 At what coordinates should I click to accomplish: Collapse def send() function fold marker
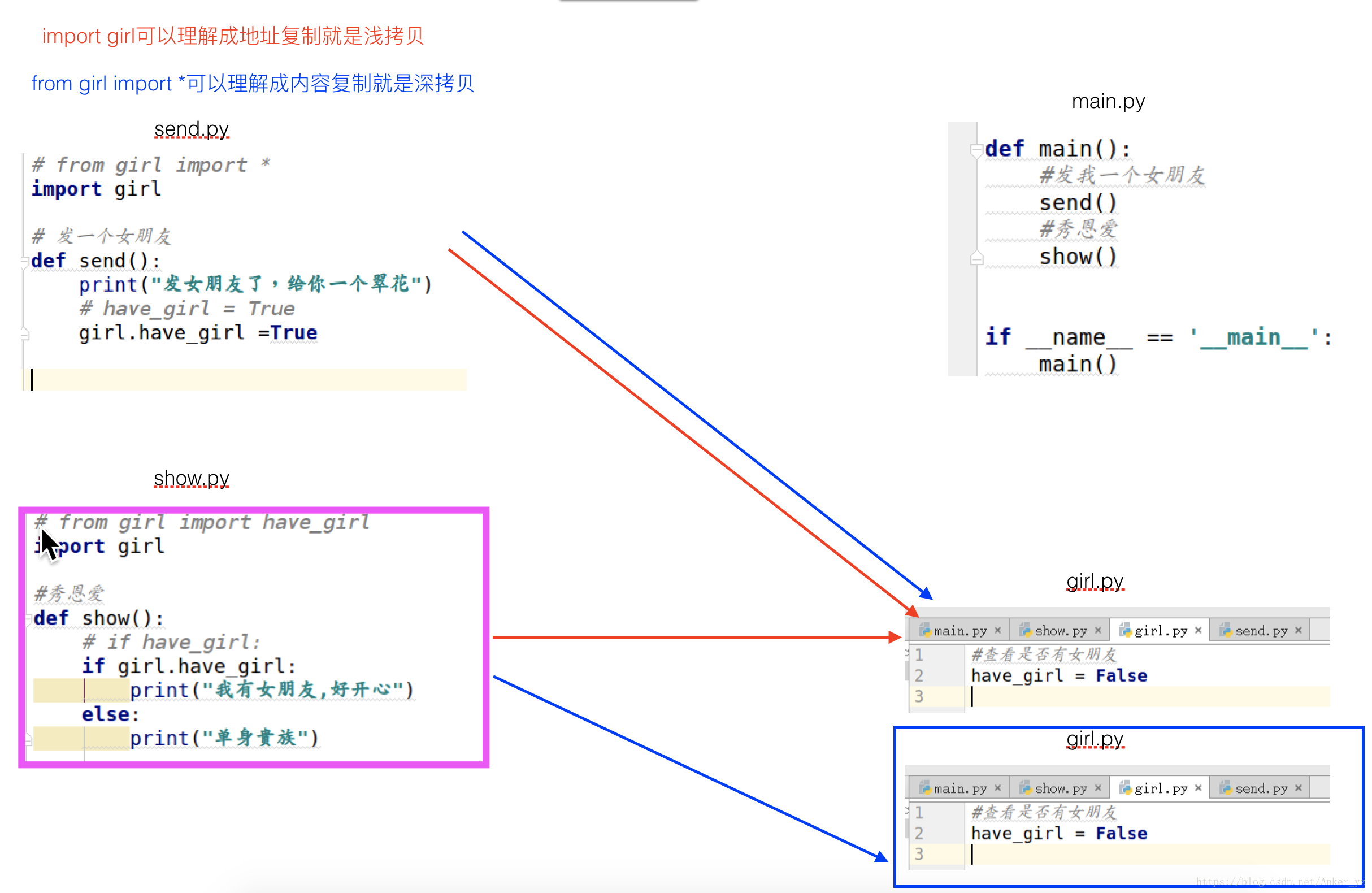click(25, 262)
